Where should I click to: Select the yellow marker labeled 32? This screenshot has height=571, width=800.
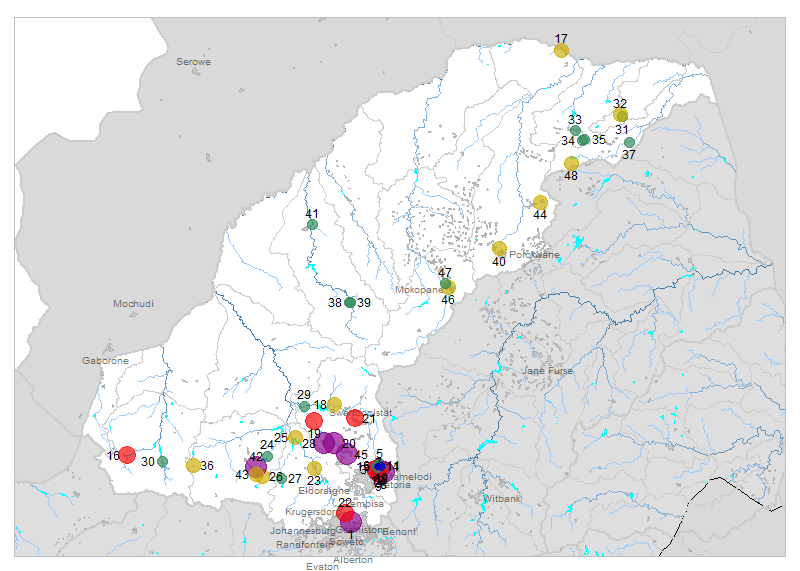tap(620, 115)
